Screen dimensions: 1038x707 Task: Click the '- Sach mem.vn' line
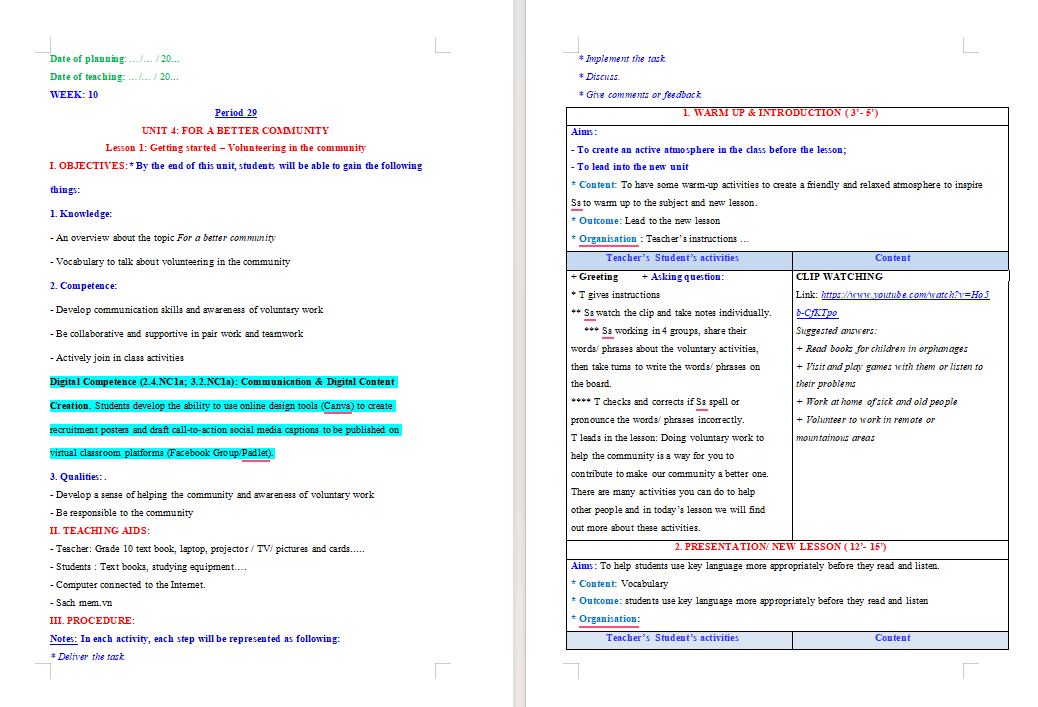[x=81, y=603]
